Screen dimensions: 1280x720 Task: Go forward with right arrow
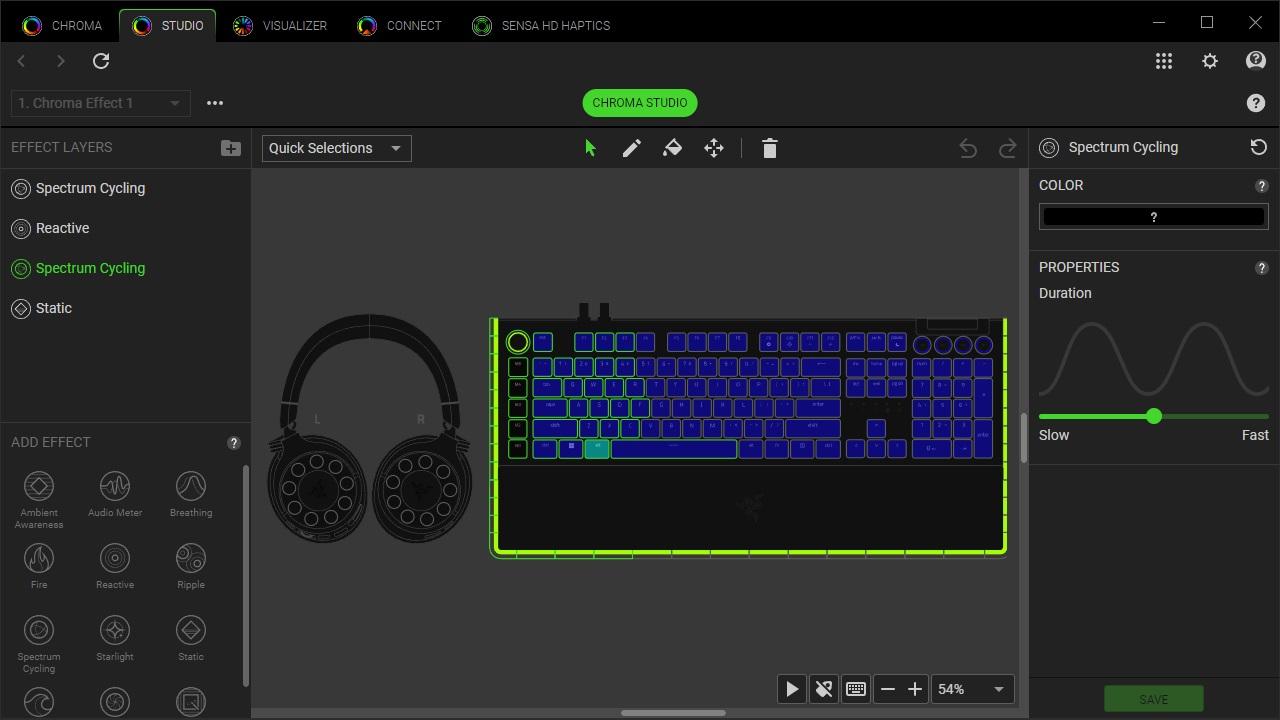click(60, 61)
